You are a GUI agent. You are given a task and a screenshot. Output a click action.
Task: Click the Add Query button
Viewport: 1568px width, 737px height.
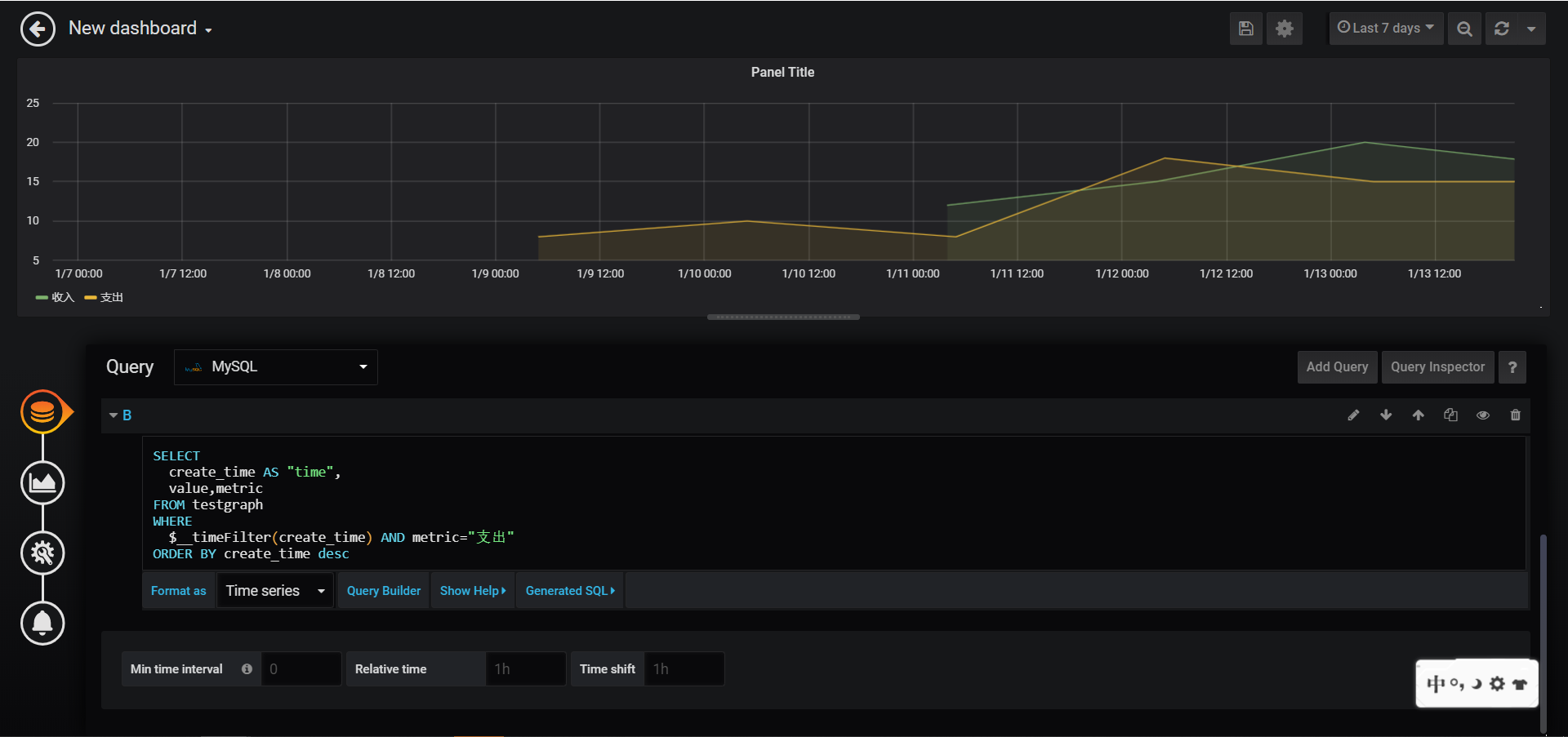pyautogui.click(x=1337, y=367)
